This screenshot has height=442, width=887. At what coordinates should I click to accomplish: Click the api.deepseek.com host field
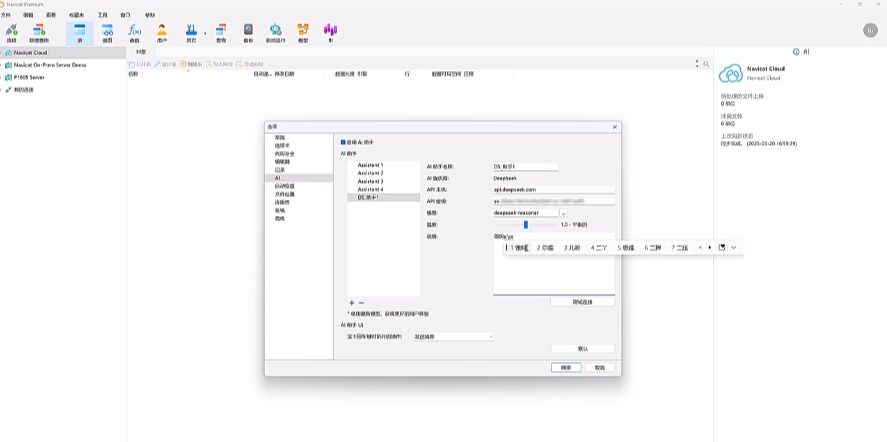point(554,190)
